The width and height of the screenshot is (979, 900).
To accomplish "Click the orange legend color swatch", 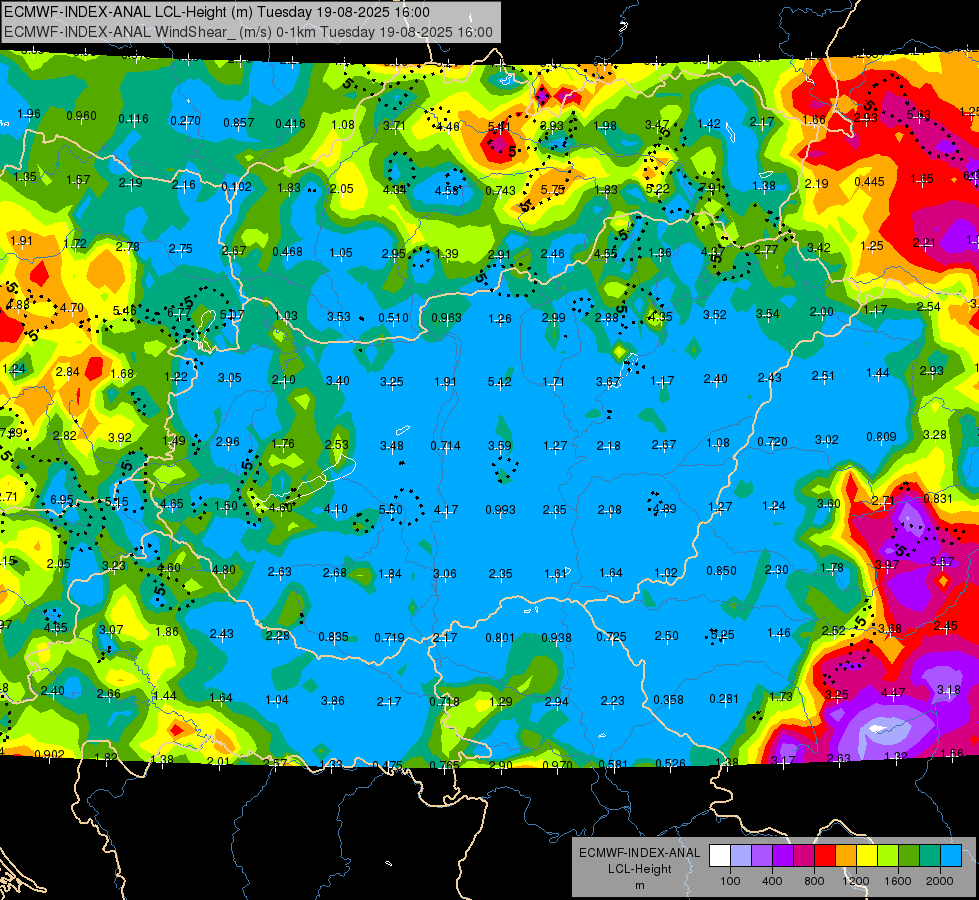I will click(x=845, y=856).
